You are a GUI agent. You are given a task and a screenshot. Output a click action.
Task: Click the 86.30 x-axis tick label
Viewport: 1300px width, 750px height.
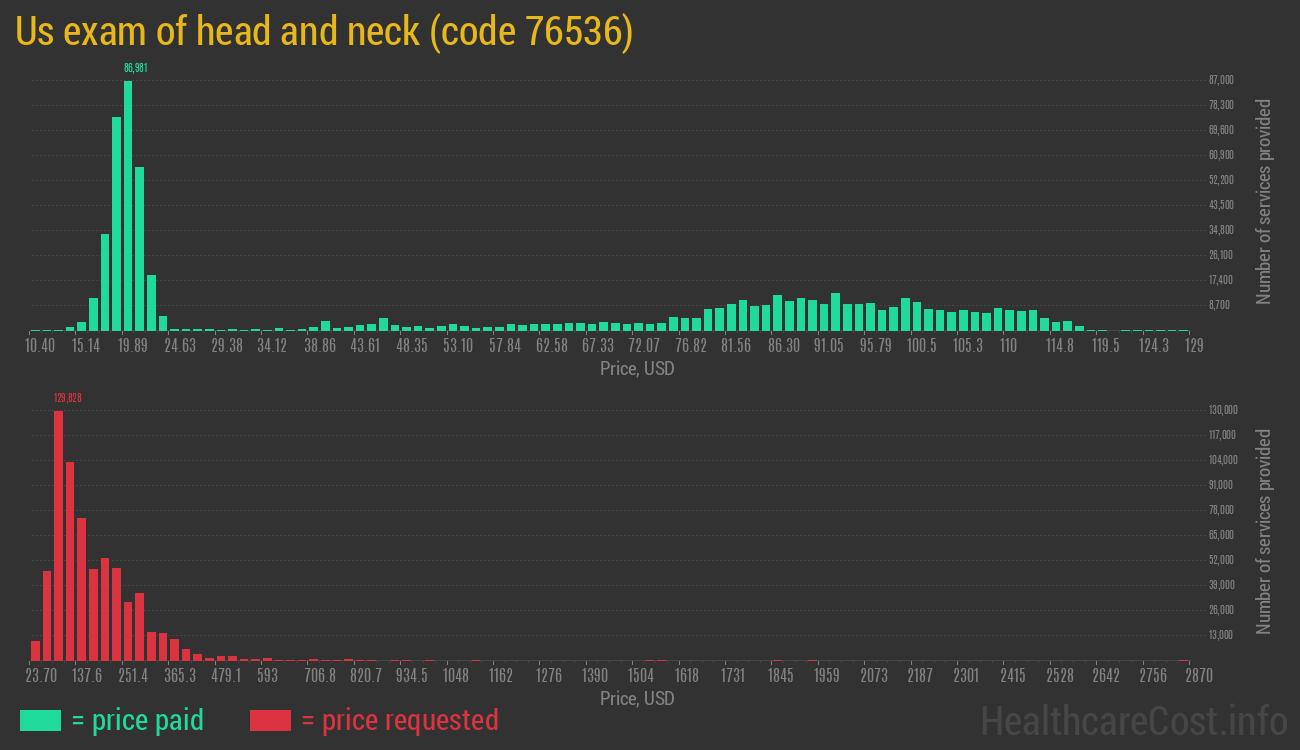click(x=783, y=346)
